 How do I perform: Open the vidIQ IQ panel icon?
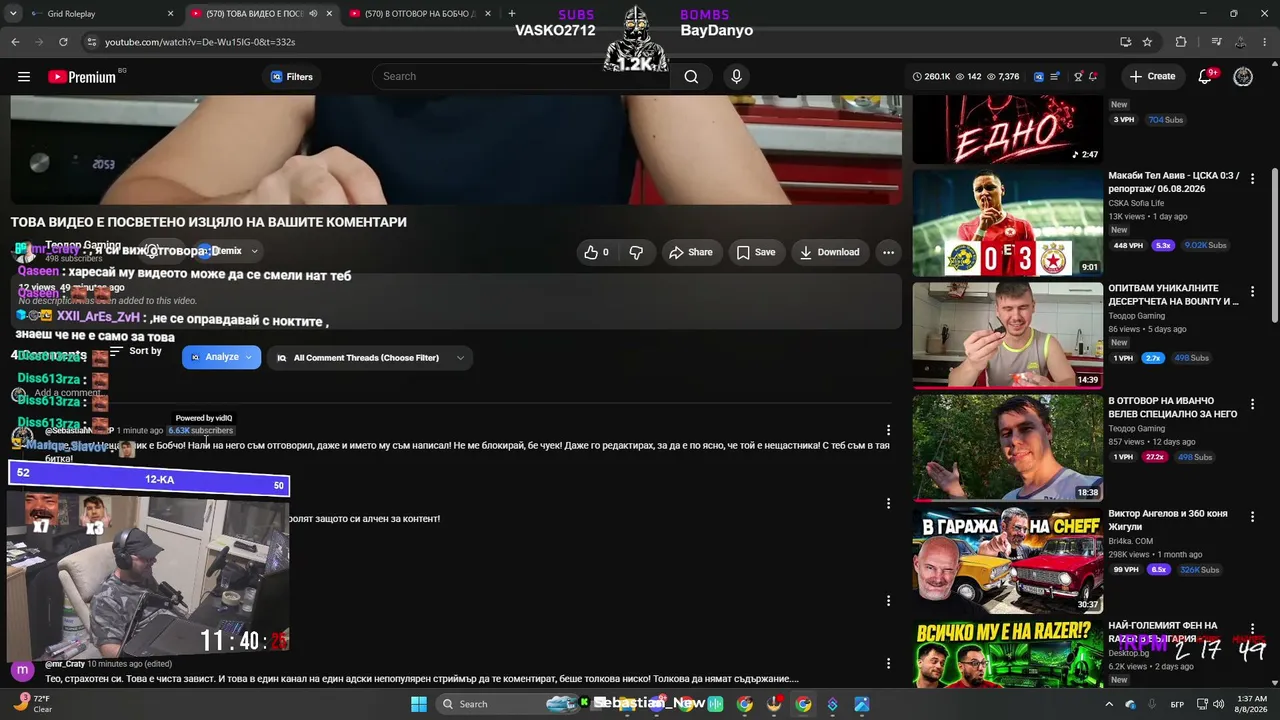tap(1039, 77)
